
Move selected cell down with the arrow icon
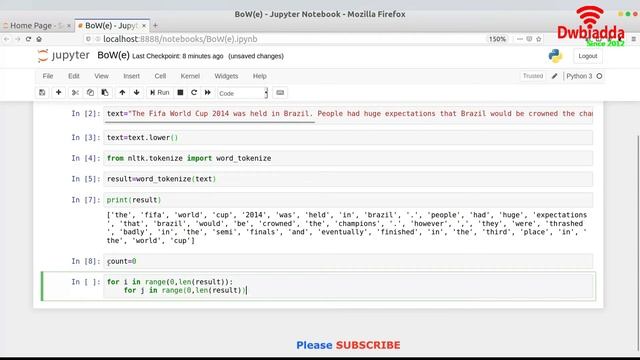coord(137,93)
